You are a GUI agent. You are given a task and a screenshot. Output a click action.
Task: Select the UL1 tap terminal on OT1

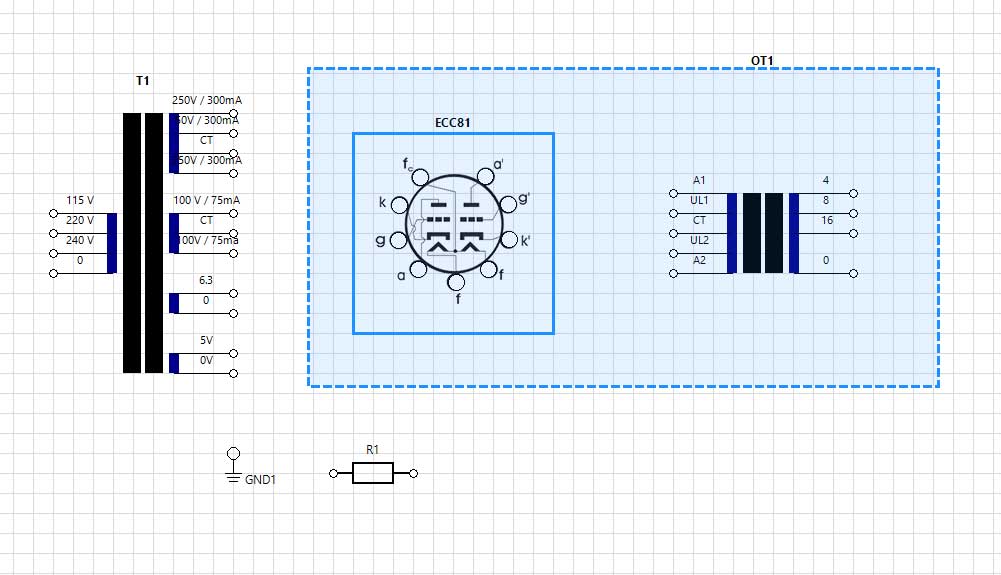coord(672,213)
